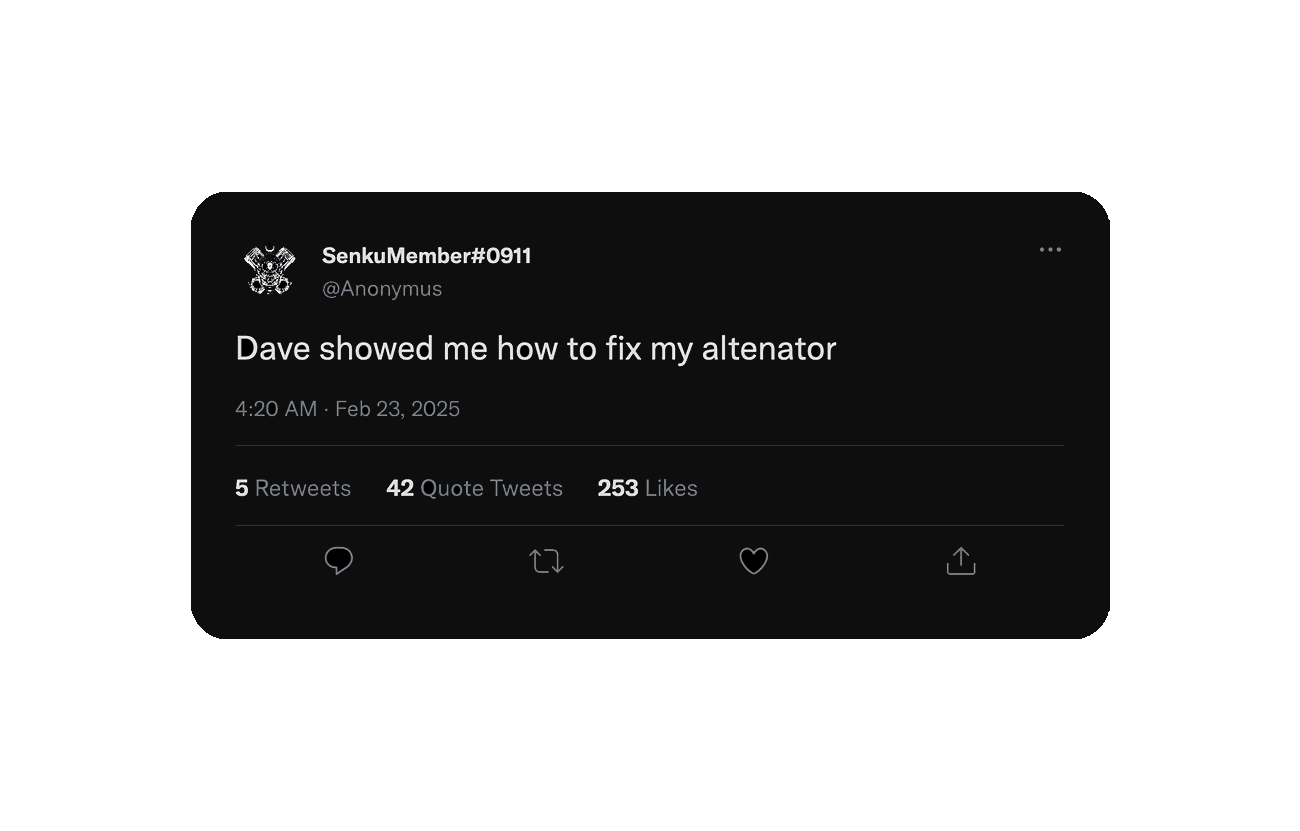
Task: Click the word "my" in the tweet
Action: coord(671,351)
